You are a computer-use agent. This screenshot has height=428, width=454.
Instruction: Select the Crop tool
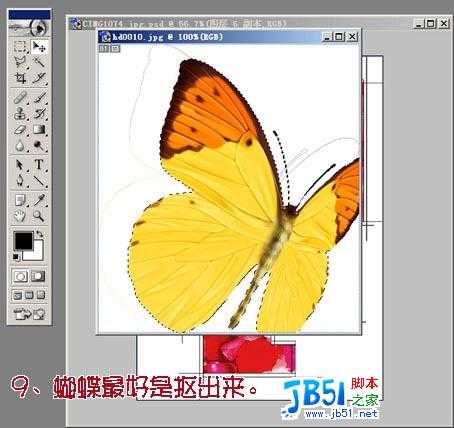20,78
